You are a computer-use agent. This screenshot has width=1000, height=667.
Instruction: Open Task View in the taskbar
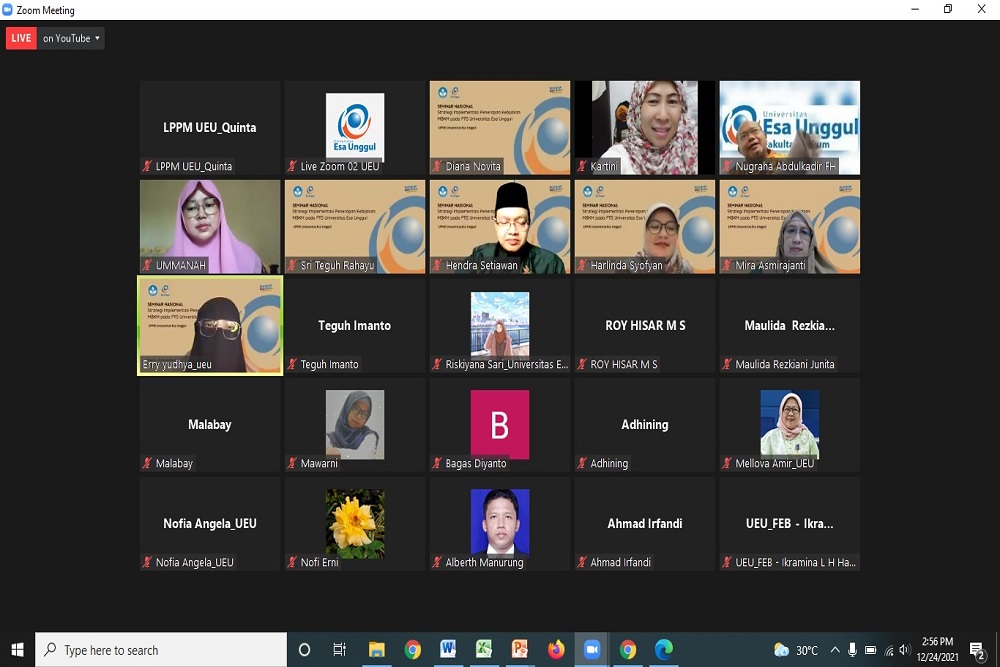[339, 650]
